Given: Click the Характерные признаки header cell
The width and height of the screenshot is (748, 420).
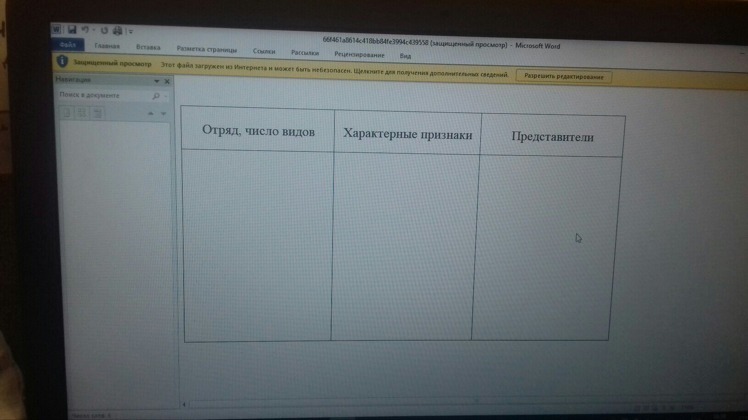Looking at the screenshot, I should pyautogui.click(x=408, y=134).
